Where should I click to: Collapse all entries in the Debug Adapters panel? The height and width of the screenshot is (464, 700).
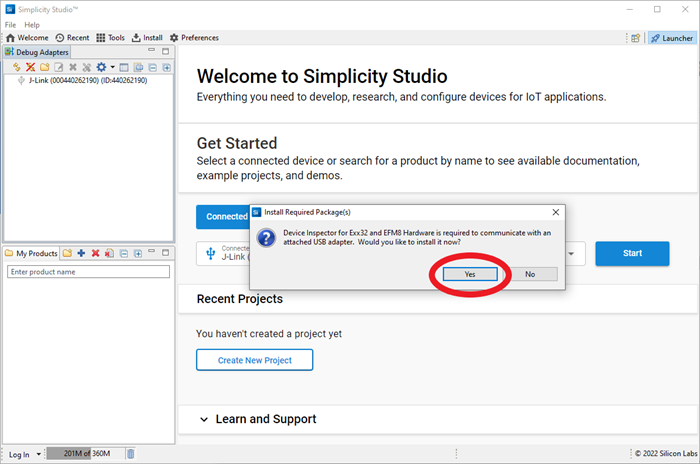[x=153, y=67]
